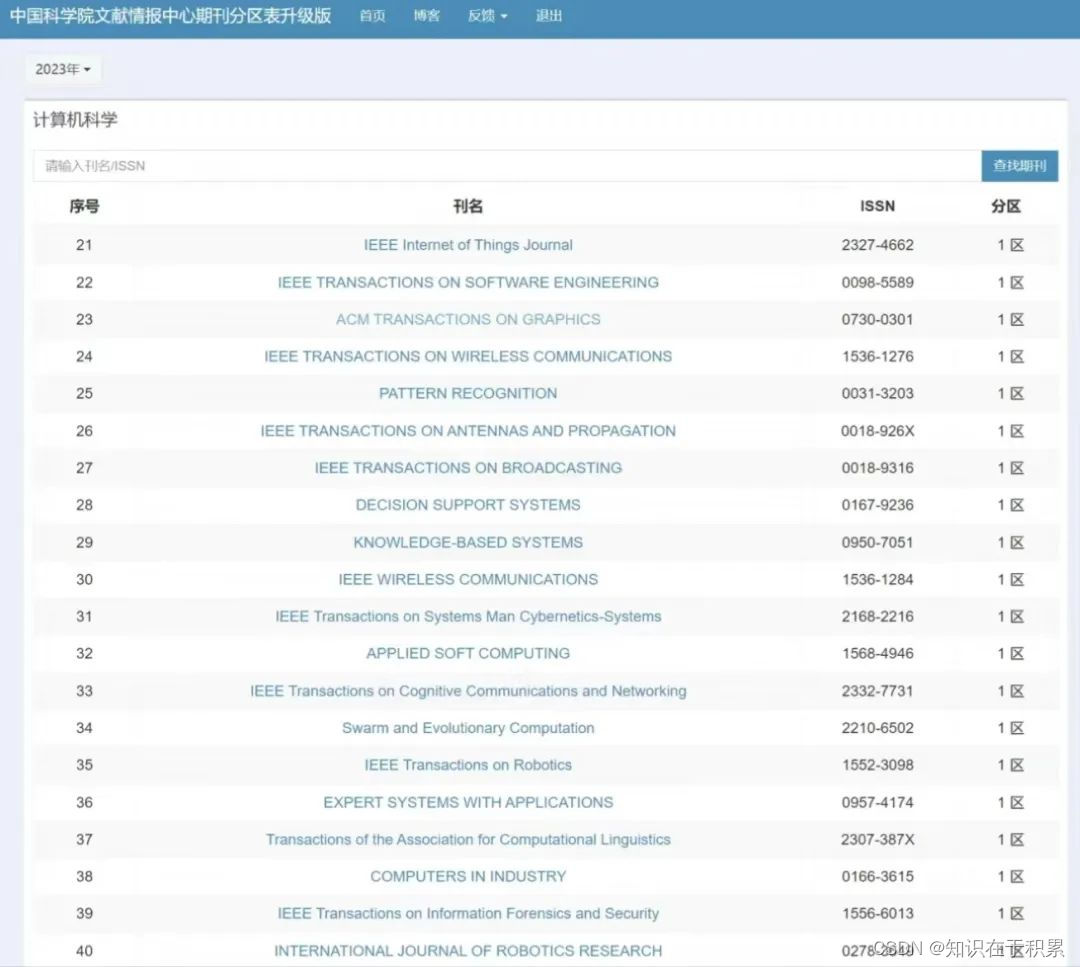Open Transactions of the Association for Computational Linguistics

click(x=468, y=840)
